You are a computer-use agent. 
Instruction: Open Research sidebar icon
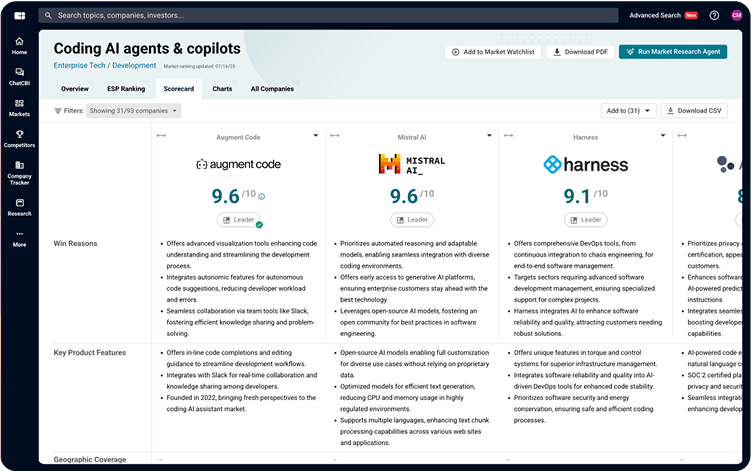click(x=19, y=206)
